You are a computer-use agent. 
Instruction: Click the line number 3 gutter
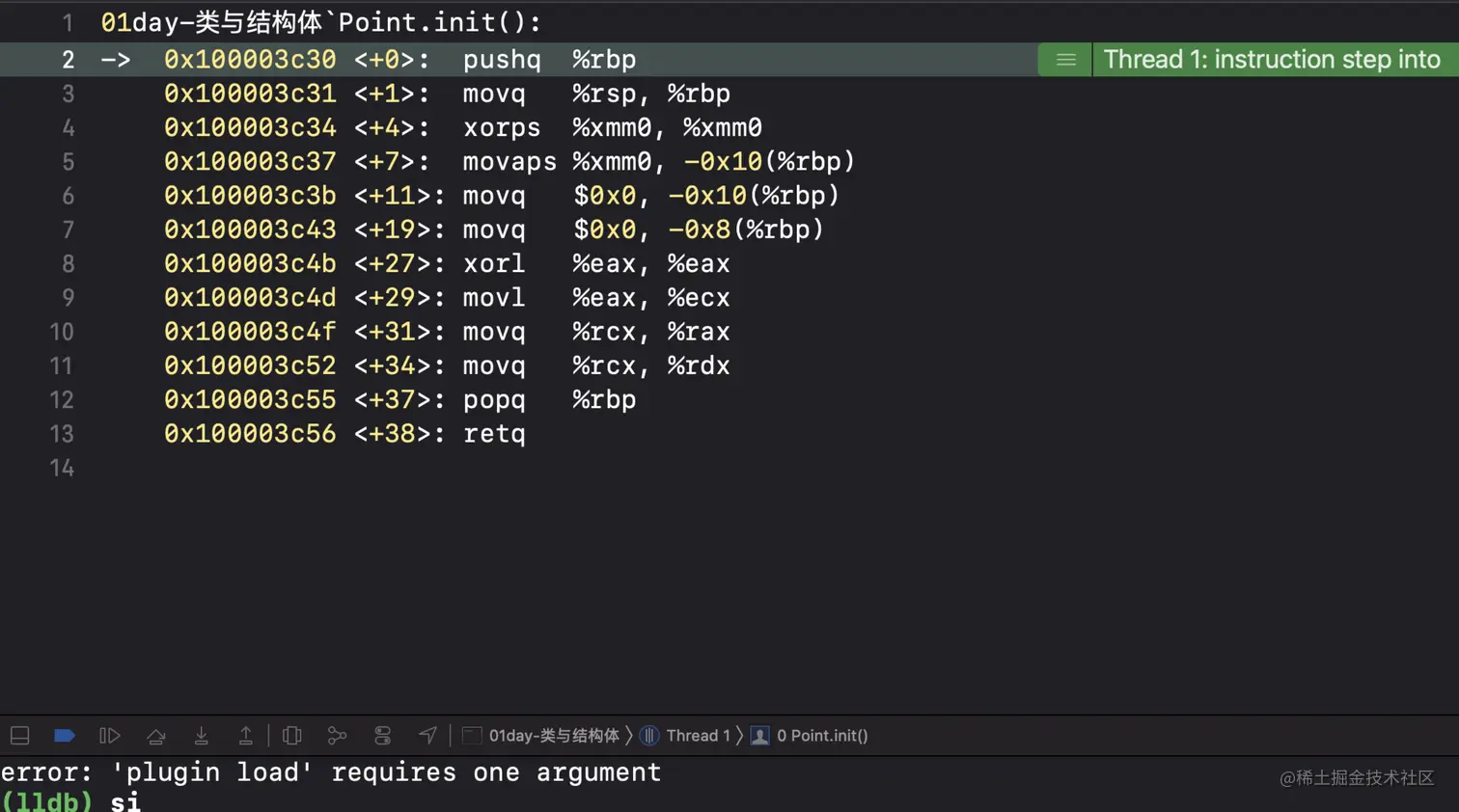[68, 94]
